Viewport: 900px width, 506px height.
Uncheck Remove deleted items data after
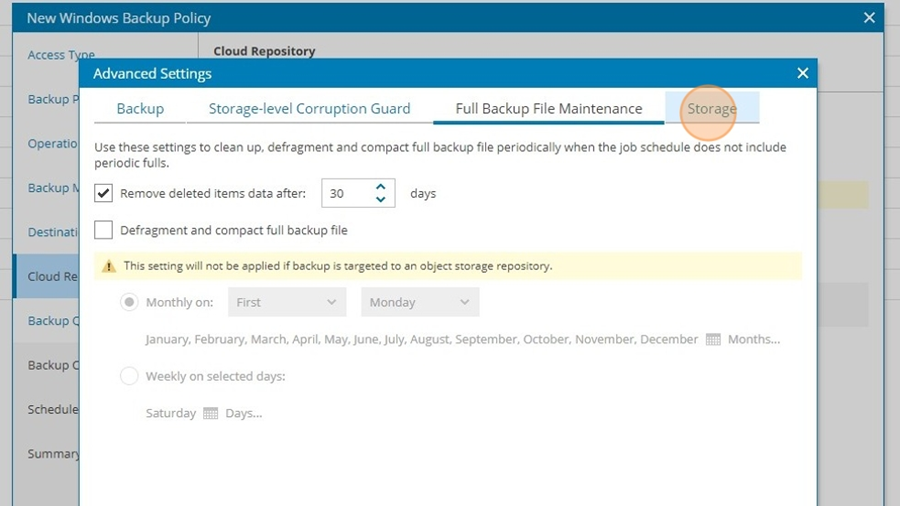click(103, 193)
